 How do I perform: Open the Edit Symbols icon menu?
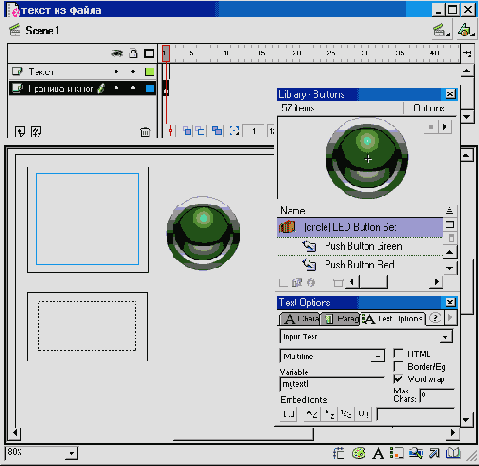coord(465,30)
